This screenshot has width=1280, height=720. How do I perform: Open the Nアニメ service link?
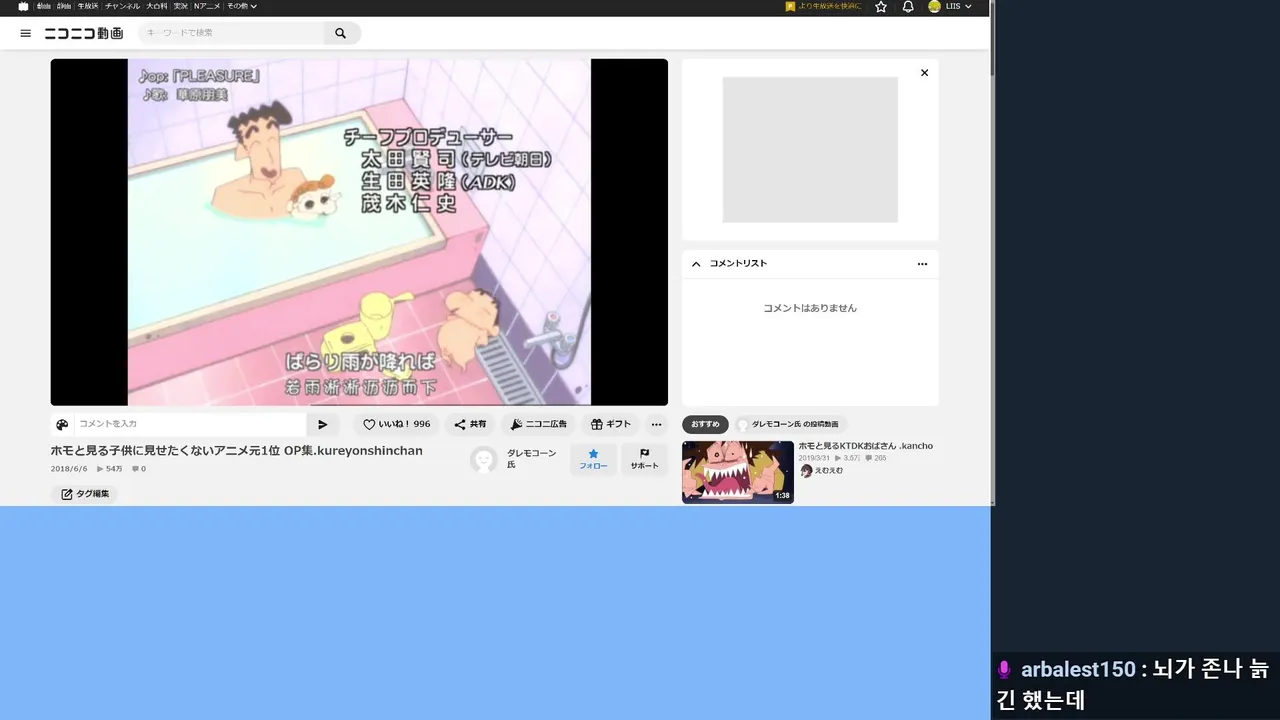[207, 6]
